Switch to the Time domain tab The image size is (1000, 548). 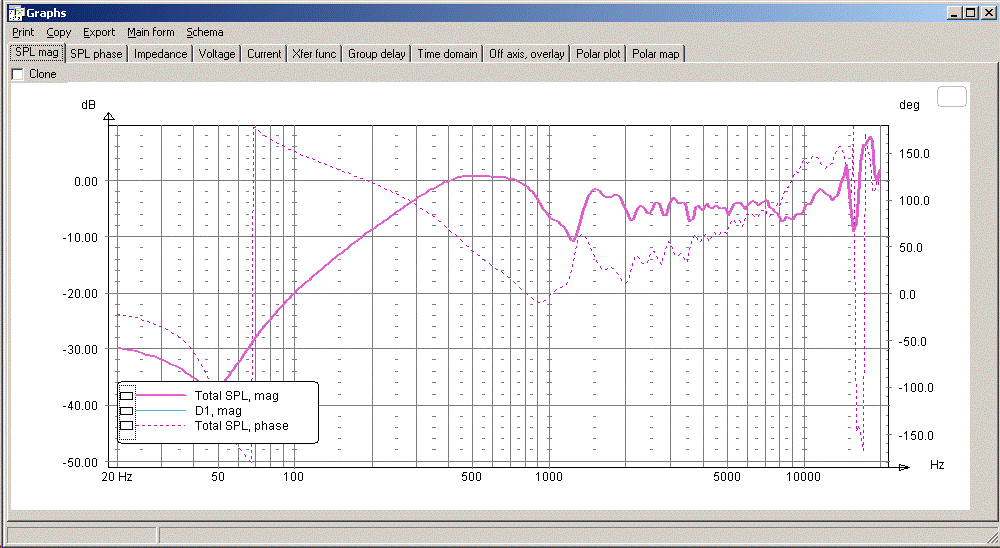coord(448,54)
